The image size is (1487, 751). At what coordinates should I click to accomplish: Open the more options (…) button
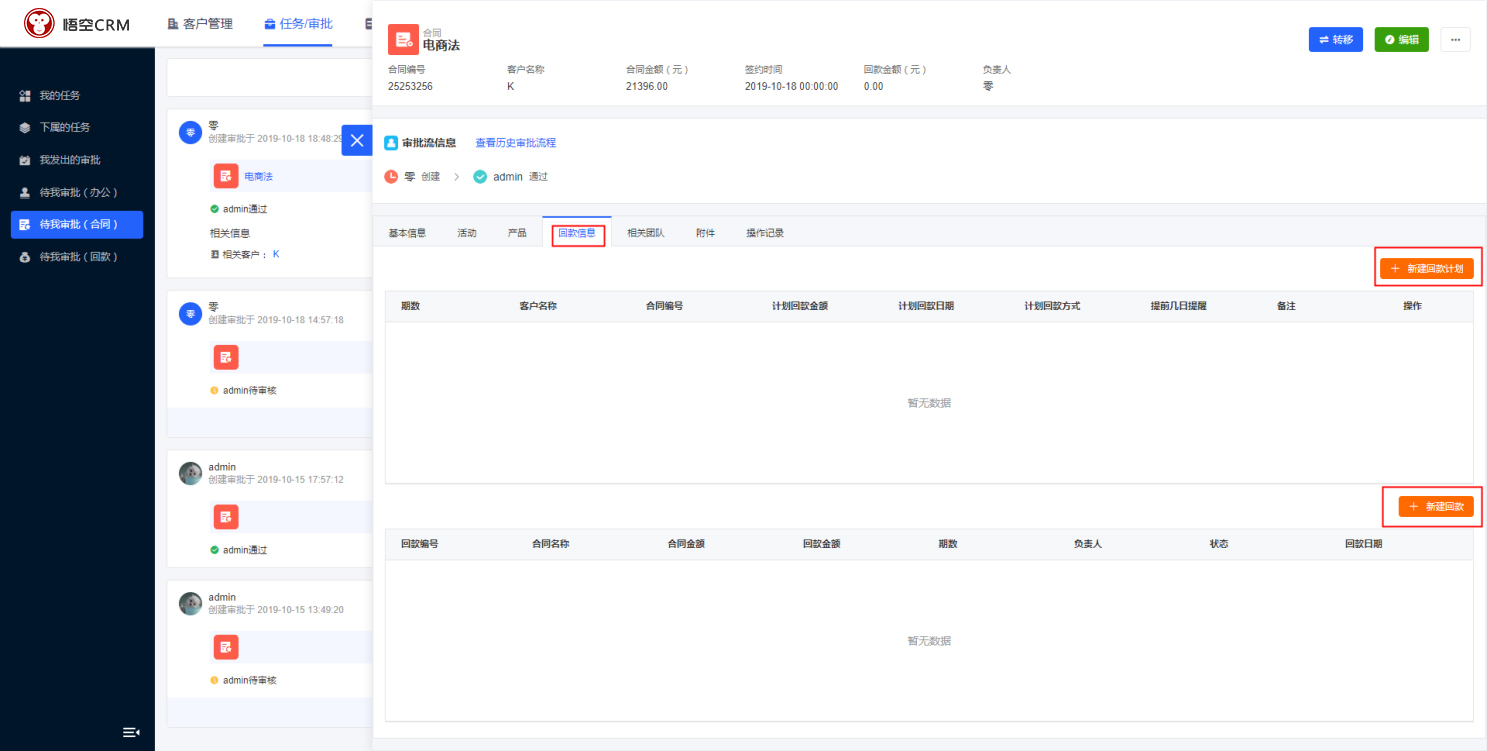click(1455, 39)
